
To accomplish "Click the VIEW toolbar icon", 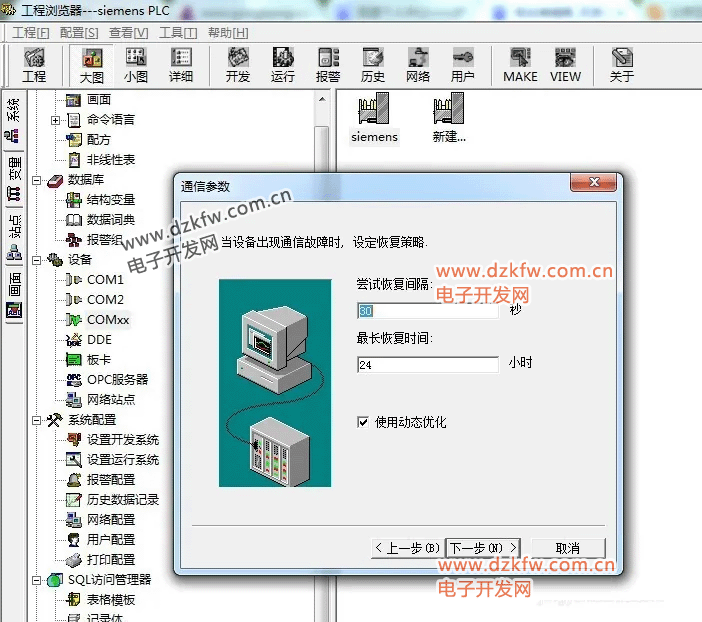I will pyautogui.click(x=565, y=65).
